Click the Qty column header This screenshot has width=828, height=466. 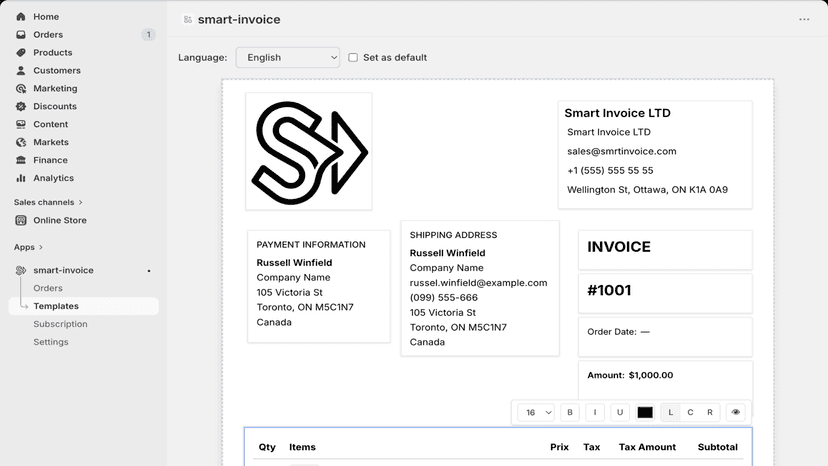pos(267,447)
